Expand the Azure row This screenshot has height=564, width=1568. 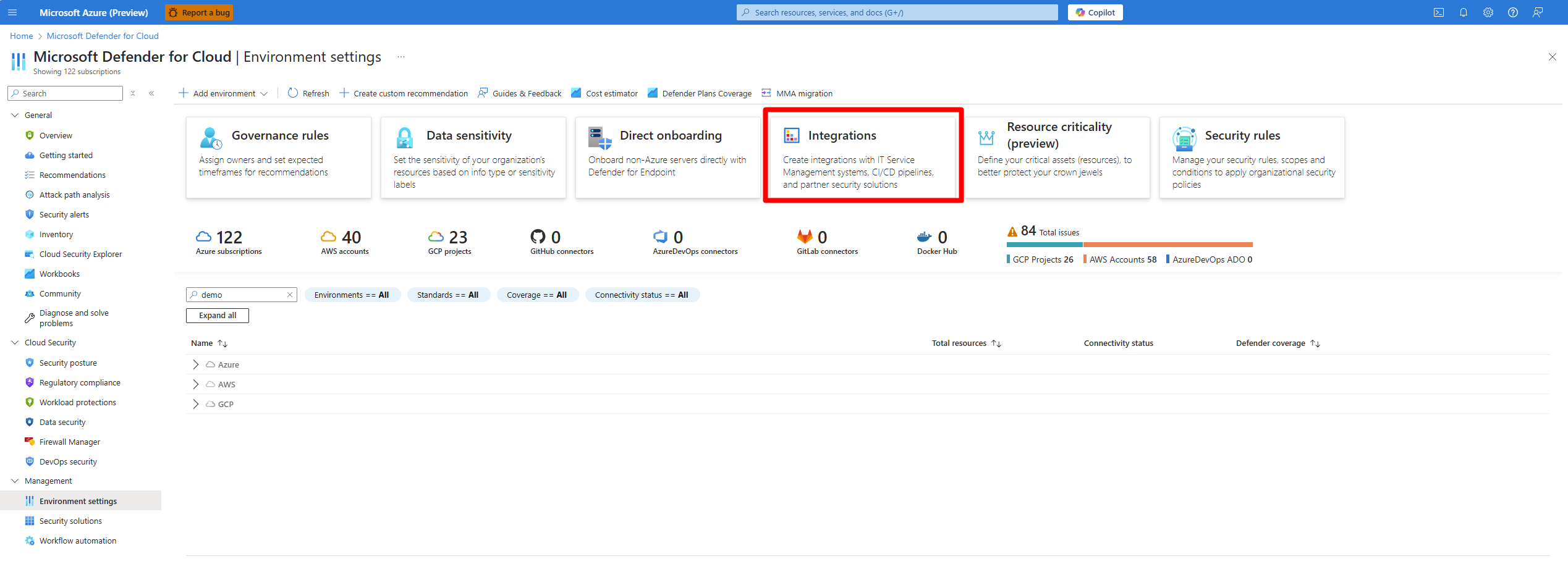[196, 364]
